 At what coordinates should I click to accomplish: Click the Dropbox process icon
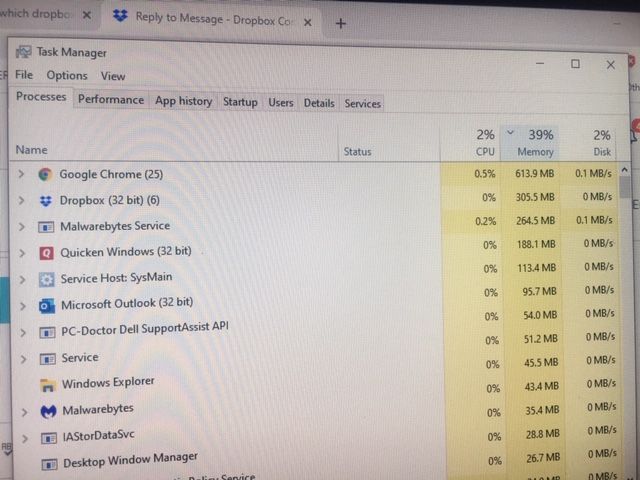(x=46, y=200)
